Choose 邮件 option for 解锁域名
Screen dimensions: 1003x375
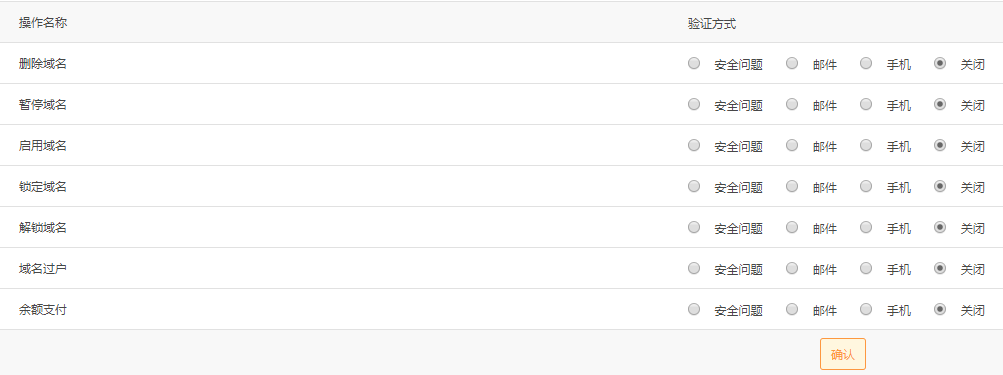(x=792, y=227)
